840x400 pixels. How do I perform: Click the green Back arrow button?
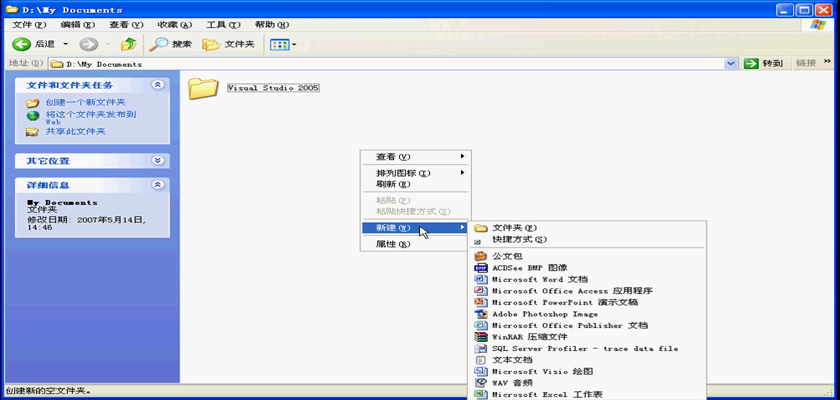[x=21, y=44]
